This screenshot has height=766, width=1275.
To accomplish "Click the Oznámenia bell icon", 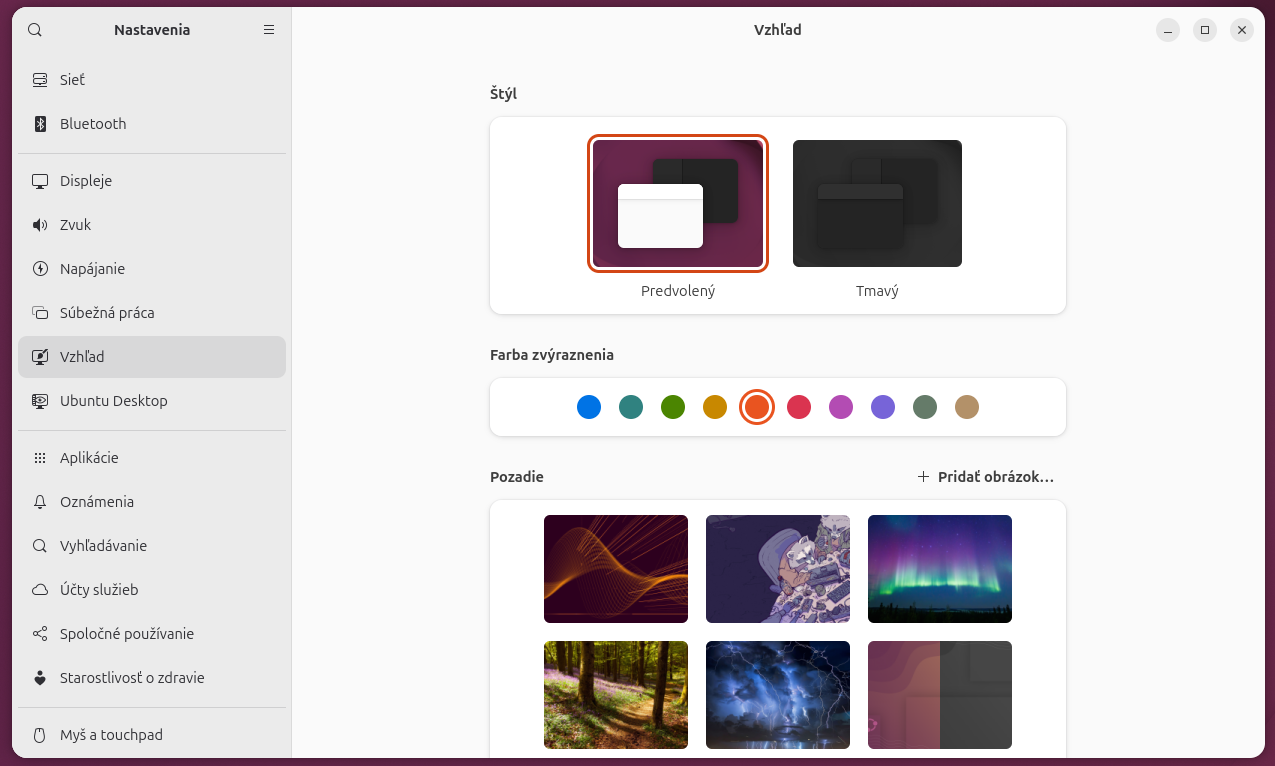I will click(x=40, y=502).
